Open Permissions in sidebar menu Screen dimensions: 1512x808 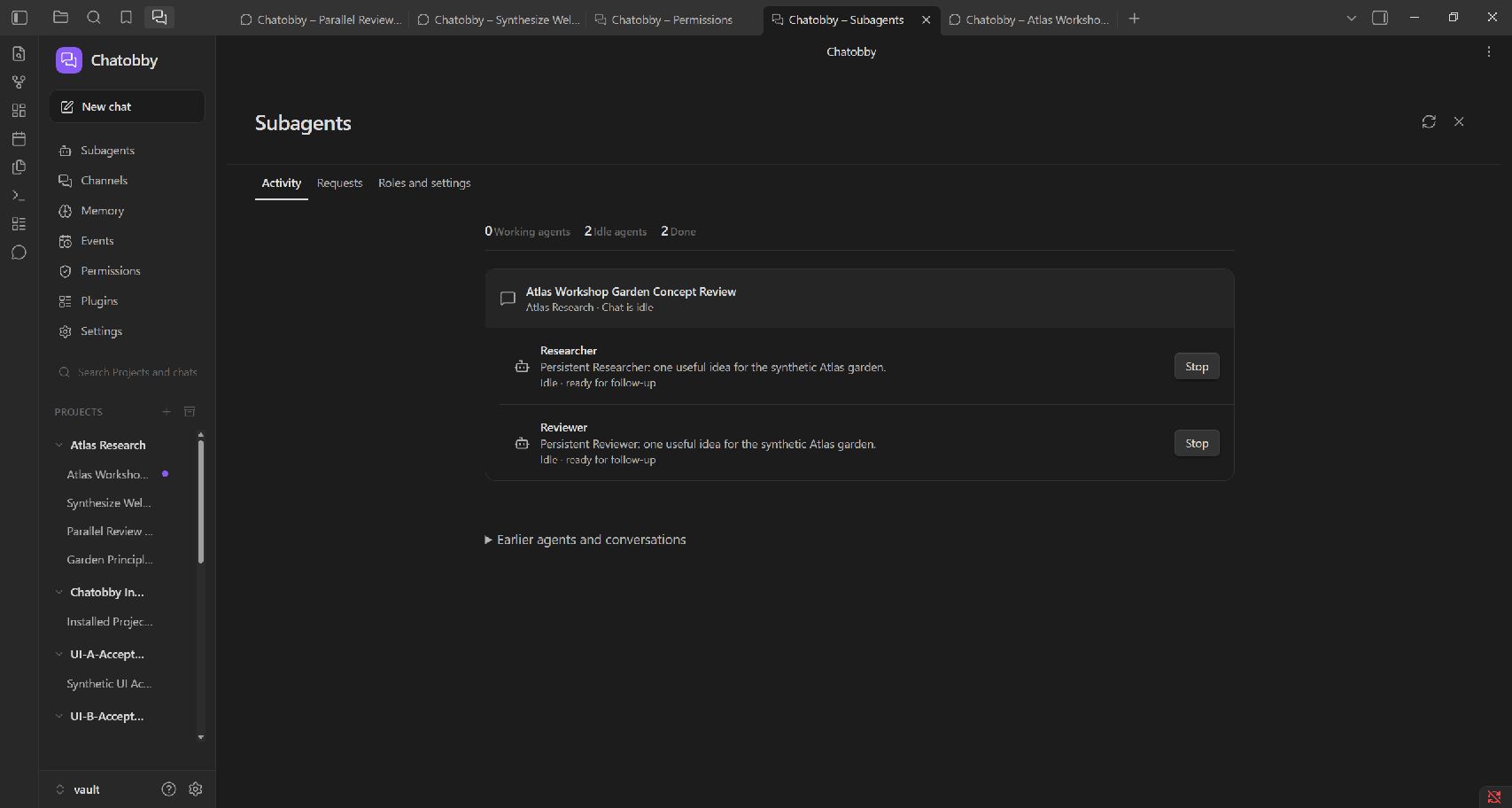click(x=127, y=271)
